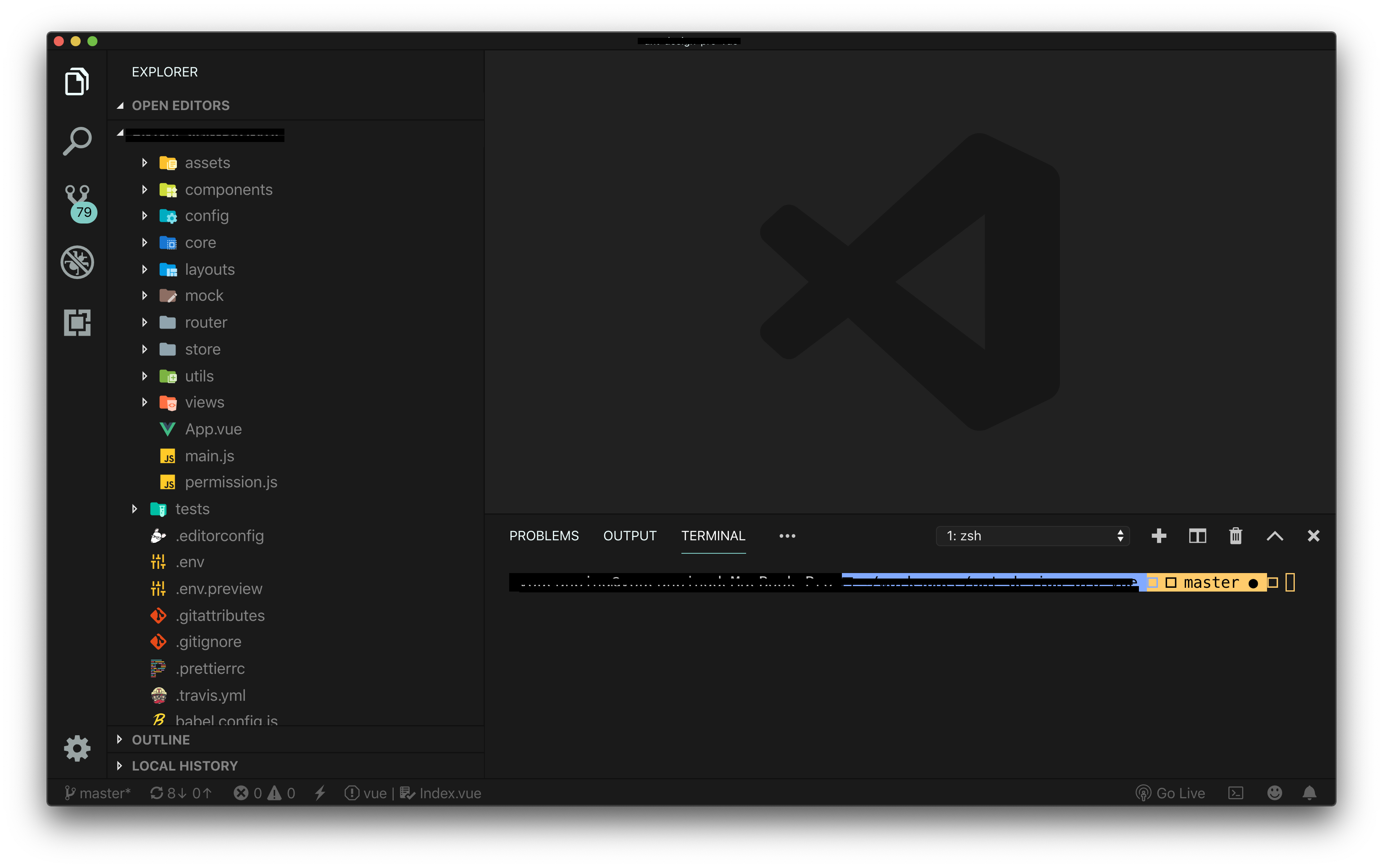Open the Extensions view in activity bar
The image size is (1383, 868).
click(77, 322)
